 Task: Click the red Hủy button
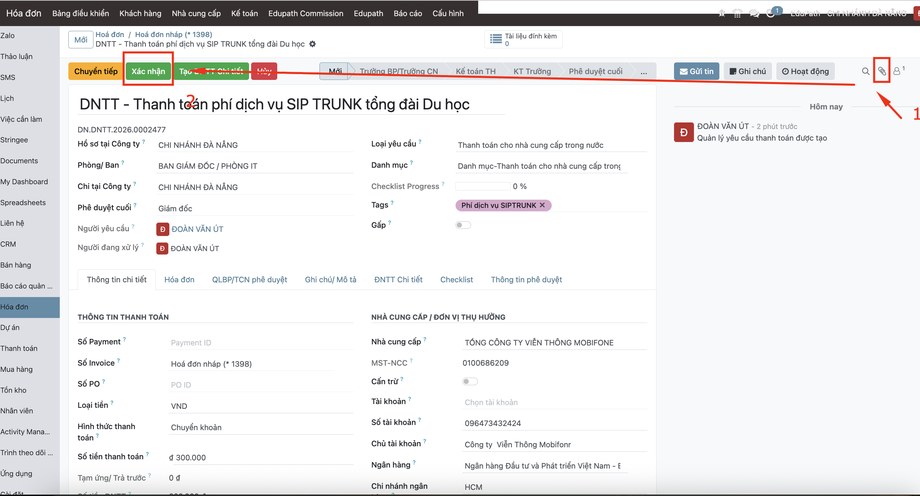coord(264,72)
